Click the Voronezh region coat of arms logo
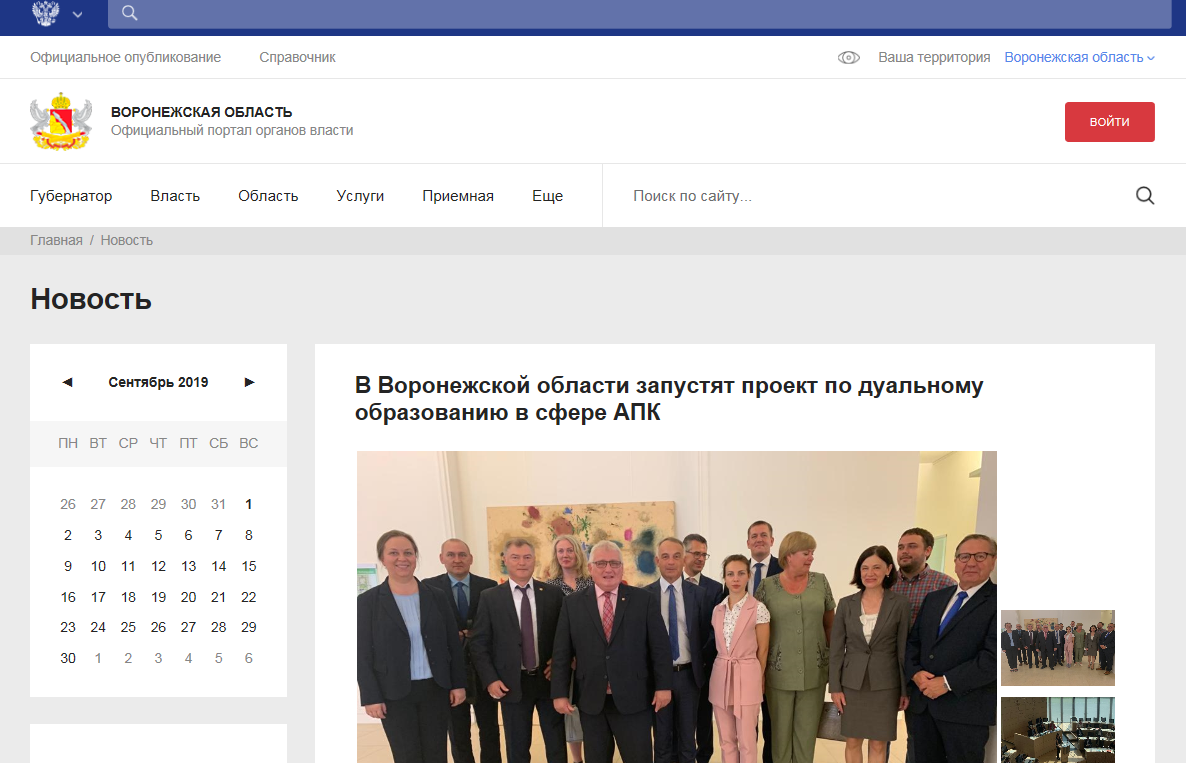Viewport: 1186px width, 763px height. 62,122
